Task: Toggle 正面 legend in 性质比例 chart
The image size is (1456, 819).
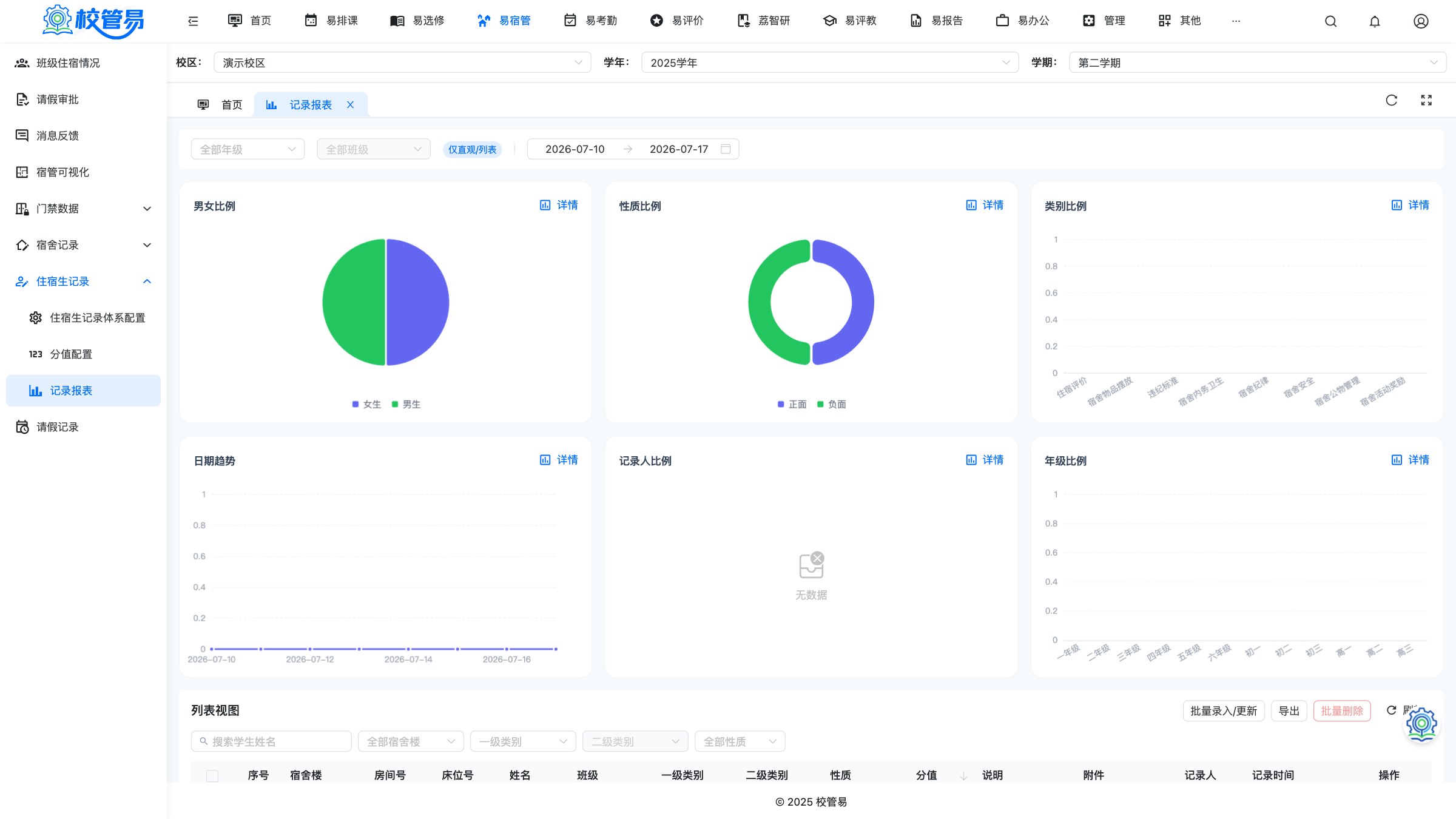Action: click(792, 405)
